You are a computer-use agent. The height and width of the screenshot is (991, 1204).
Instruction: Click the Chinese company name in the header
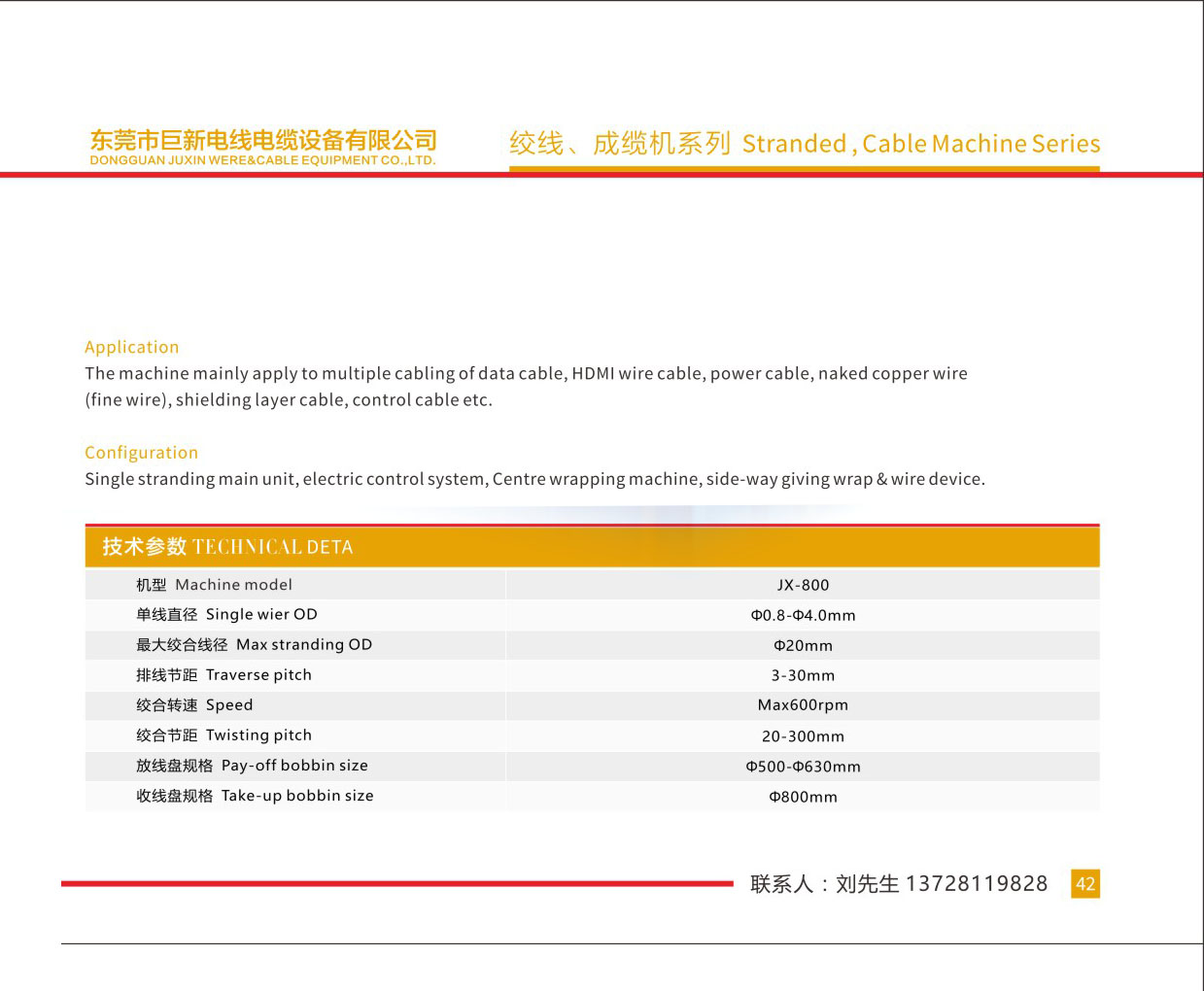[x=262, y=140]
